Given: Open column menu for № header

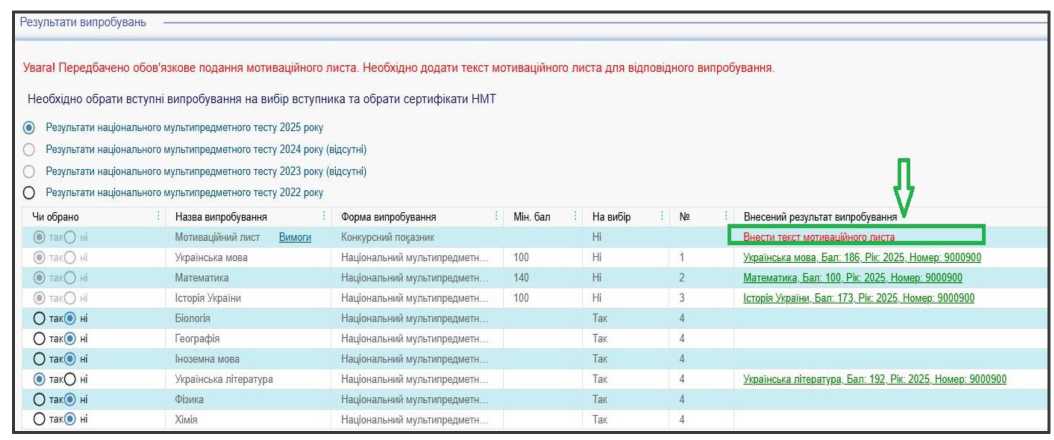Looking at the screenshot, I should (726, 216).
